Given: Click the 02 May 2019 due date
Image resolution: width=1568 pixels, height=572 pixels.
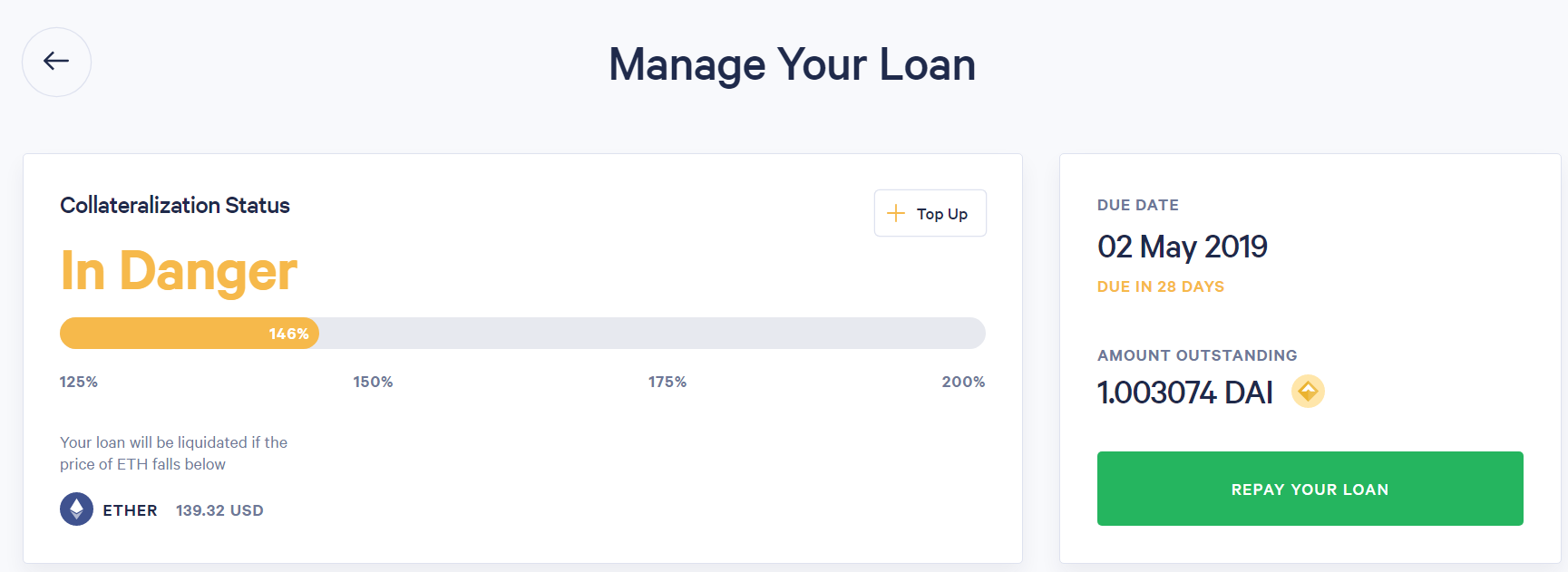Looking at the screenshot, I should tap(1182, 247).
